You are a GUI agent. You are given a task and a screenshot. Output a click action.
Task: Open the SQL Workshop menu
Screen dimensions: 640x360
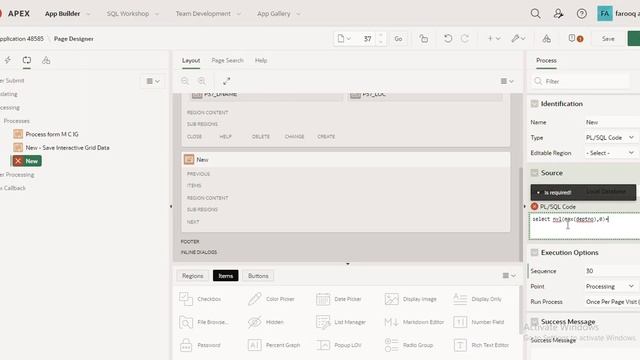point(133,13)
